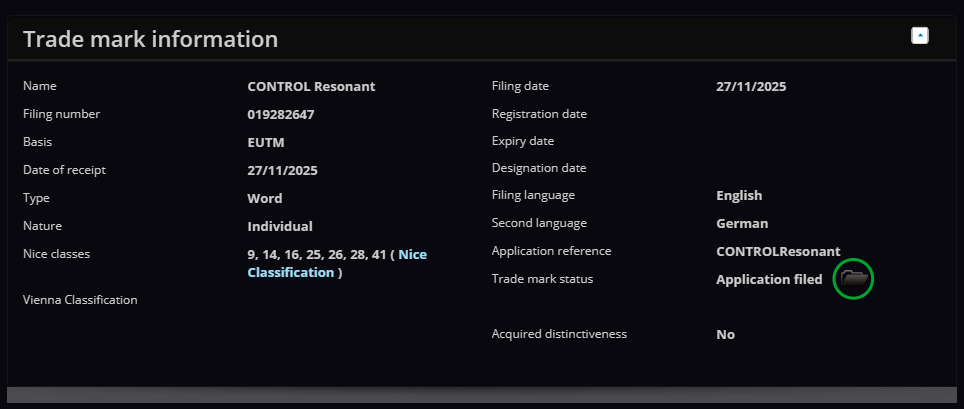Image resolution: width=964 pixels, height=409 pixels.
Task: Click the German second language value
Action: click(742, 223)
